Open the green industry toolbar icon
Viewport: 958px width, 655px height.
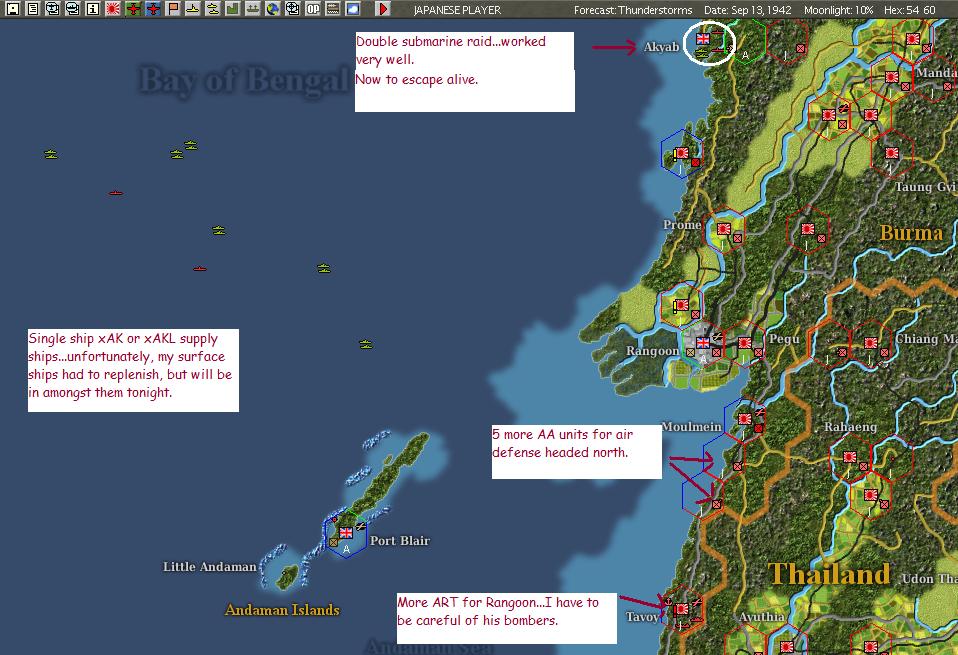[x=233, y=9]
